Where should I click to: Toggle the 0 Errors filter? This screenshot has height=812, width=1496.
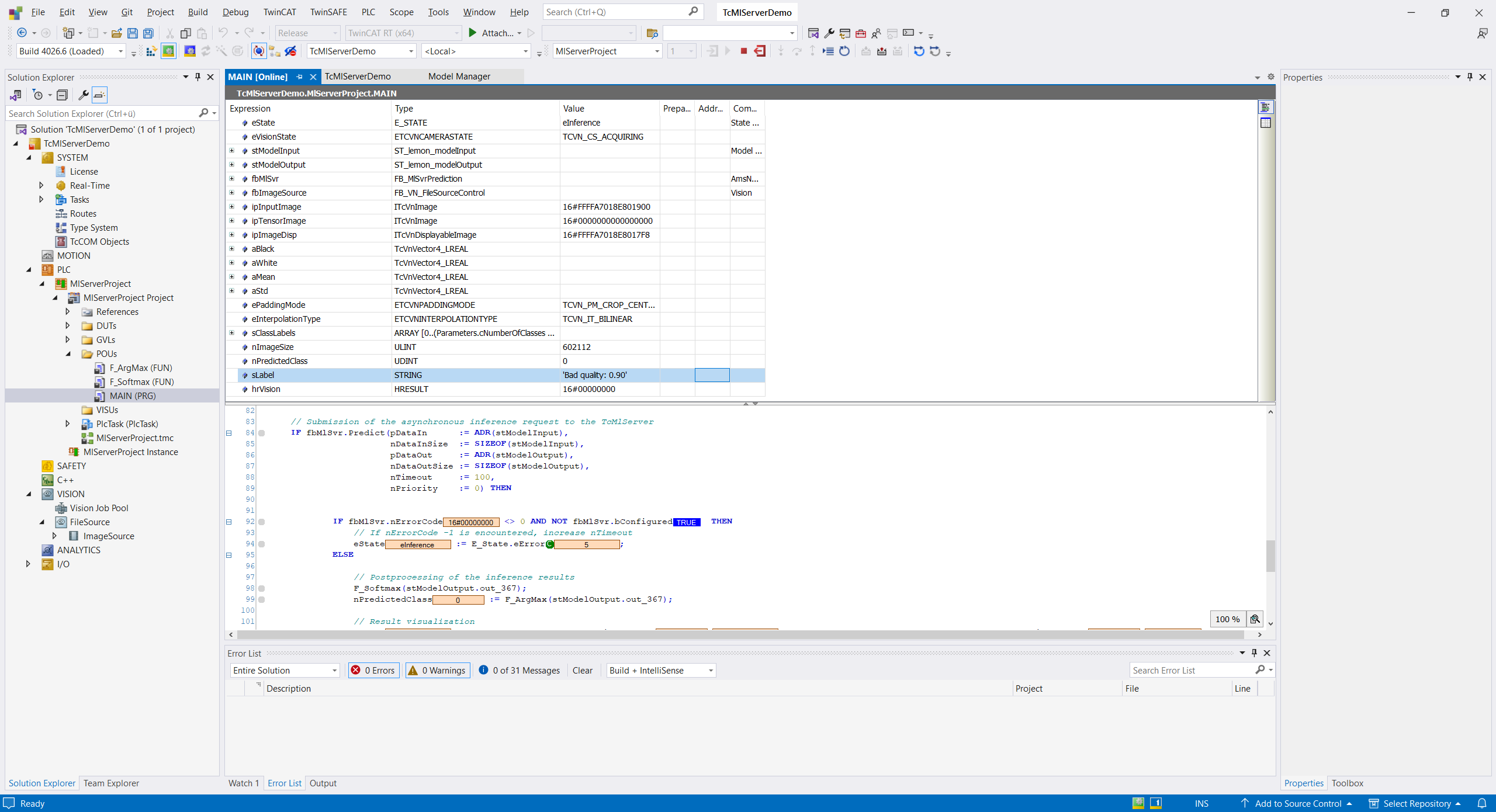click(373, 670)
